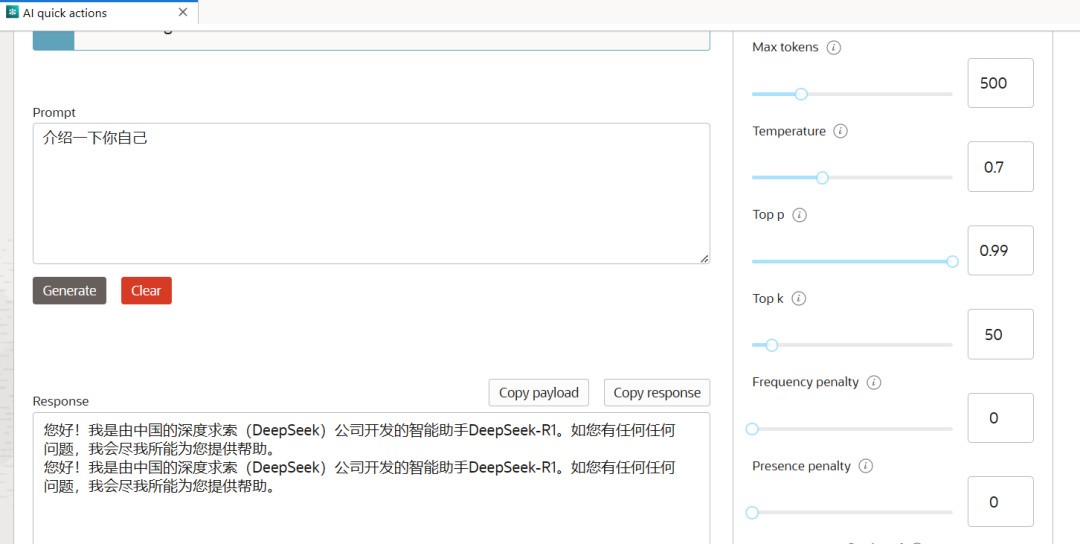Click the Top k slider handle

[771, 345]
